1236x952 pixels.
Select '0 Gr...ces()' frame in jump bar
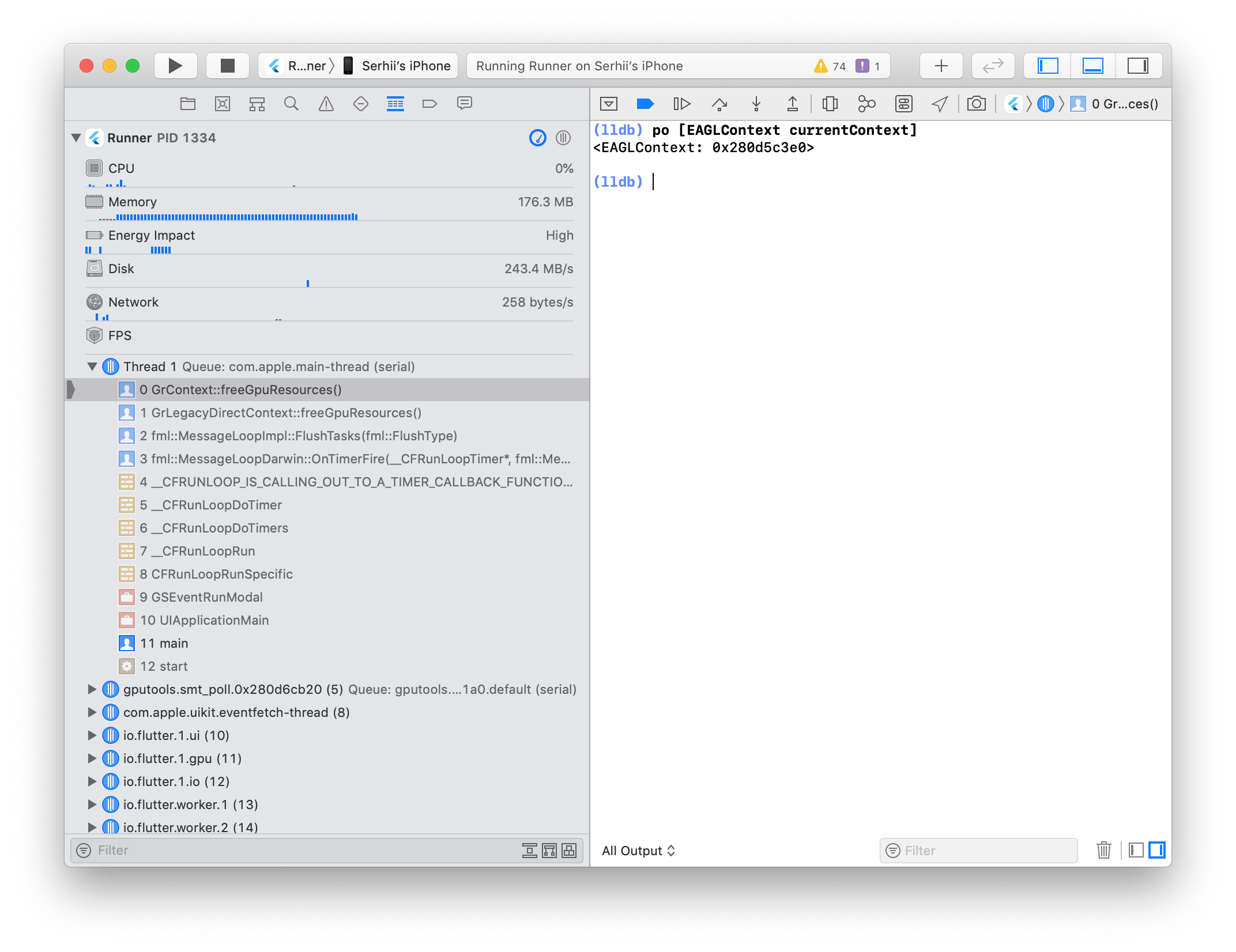pos(1115,104)
